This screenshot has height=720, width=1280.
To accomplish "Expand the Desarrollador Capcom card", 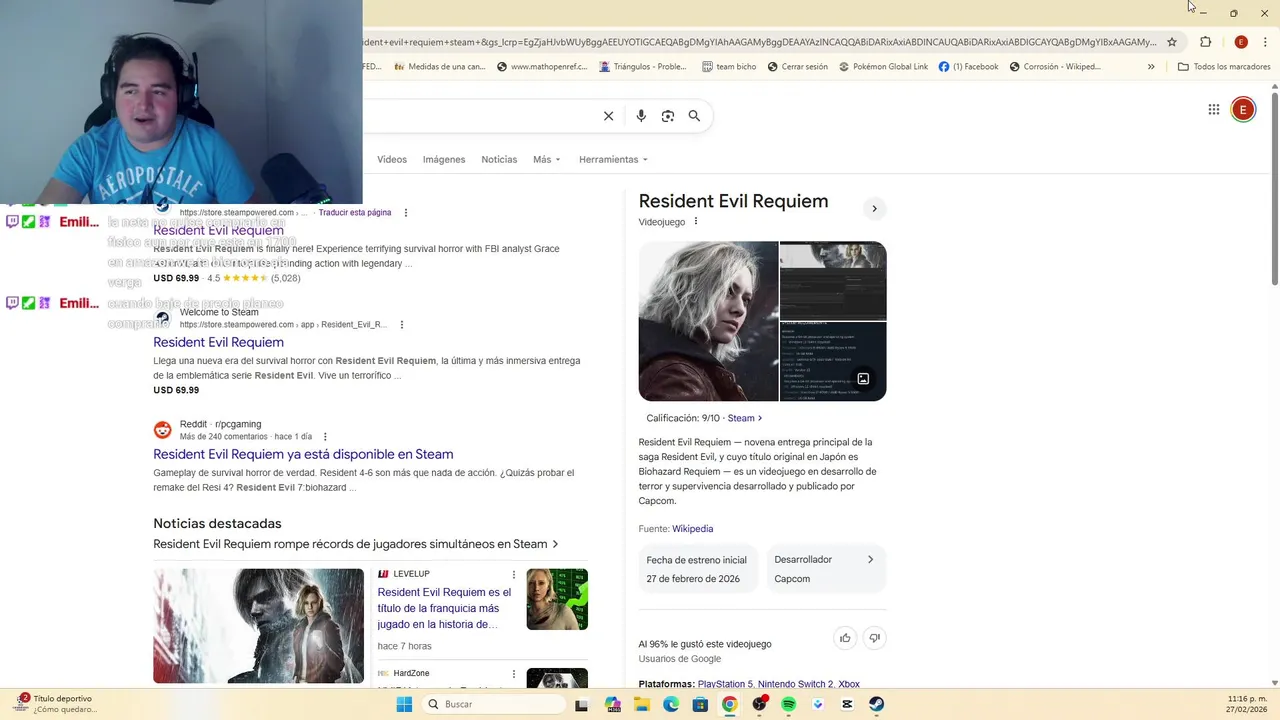I will point(824,569).
